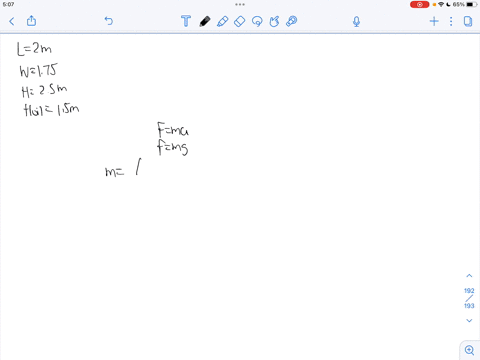Screen dimensions: 480x360
Task: Open the tape tool
Action: (x=292, y=21)
